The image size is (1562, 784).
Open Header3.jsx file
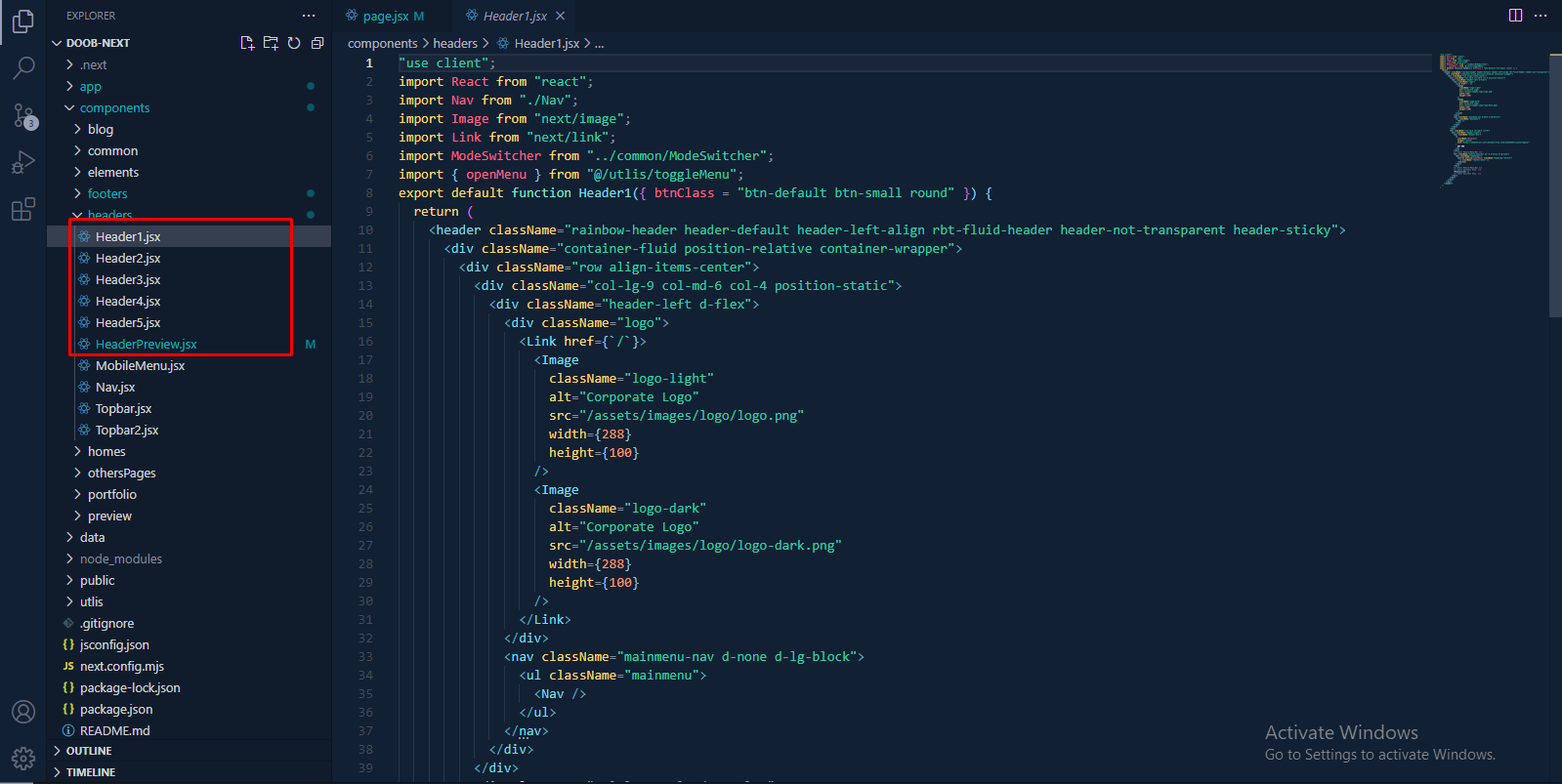pyautogui.click(x=189, y=279)
